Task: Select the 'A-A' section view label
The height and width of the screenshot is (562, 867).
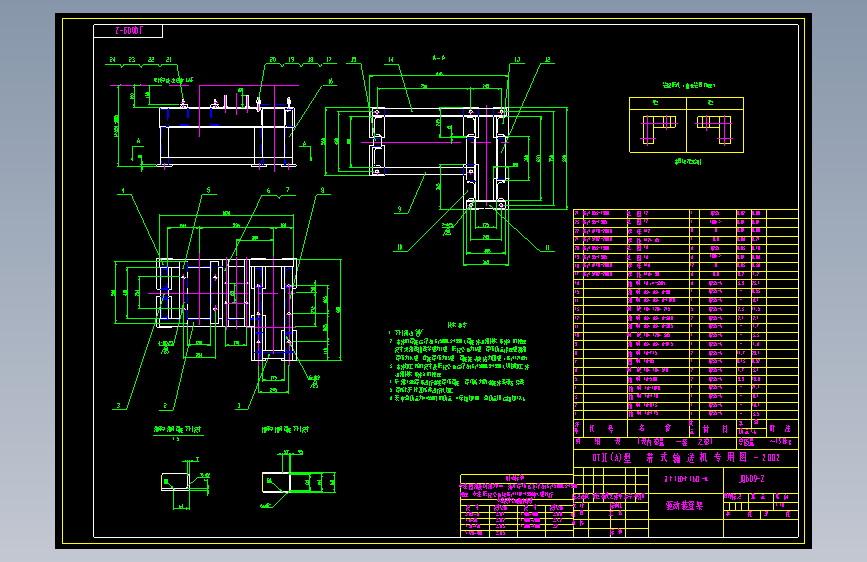Action: 438,58
